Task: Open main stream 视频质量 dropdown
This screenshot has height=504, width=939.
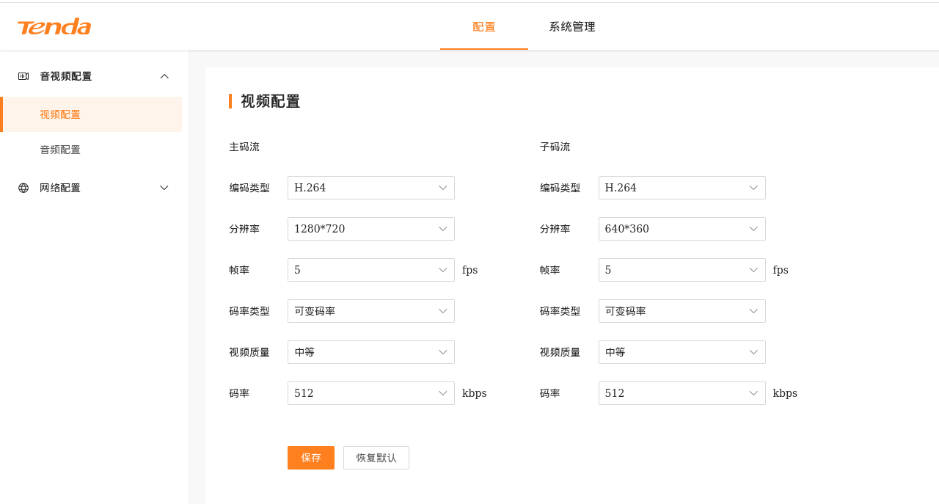Action: (x=370, y=352)
